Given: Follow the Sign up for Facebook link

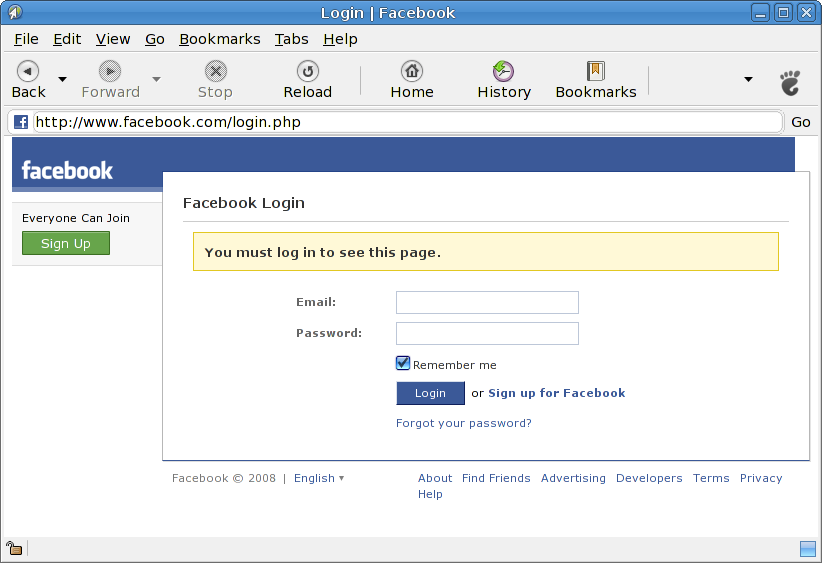Looking at the screenshot, I should (557, 393).
